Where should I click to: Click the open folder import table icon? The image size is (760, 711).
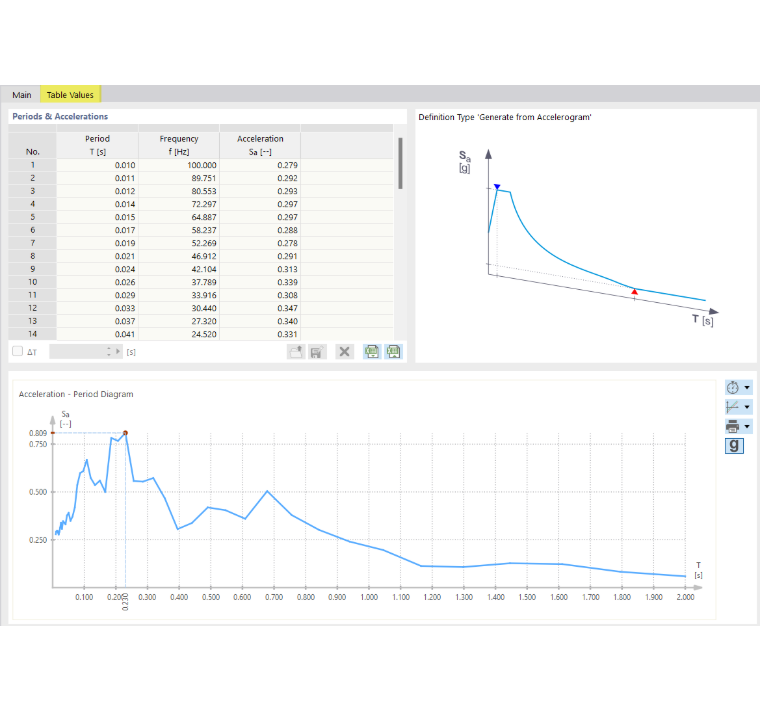(296, 352)
